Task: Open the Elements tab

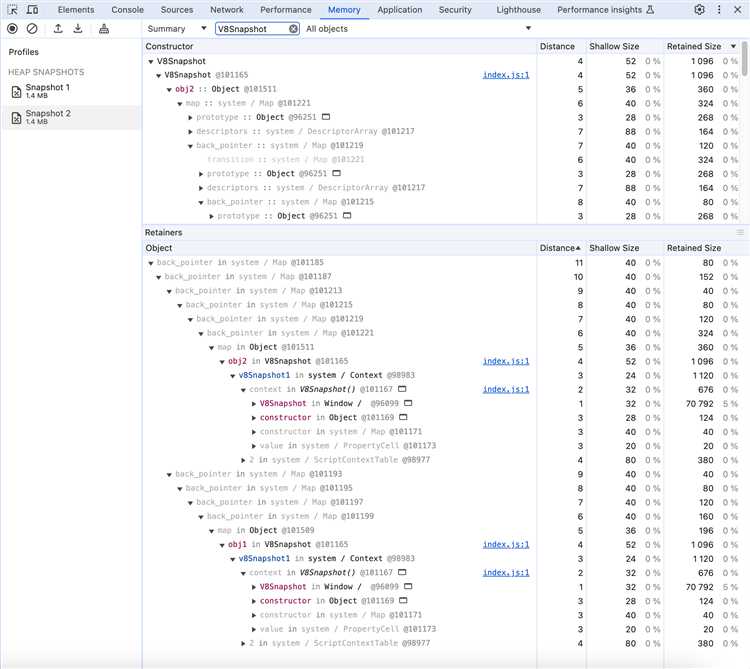Action: (x=76, y=10)
